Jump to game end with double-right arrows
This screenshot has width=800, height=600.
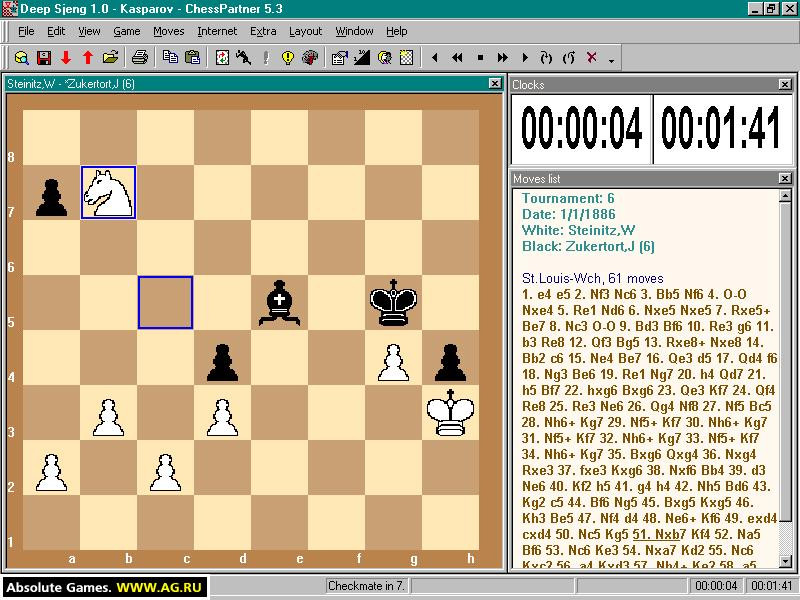503,58
